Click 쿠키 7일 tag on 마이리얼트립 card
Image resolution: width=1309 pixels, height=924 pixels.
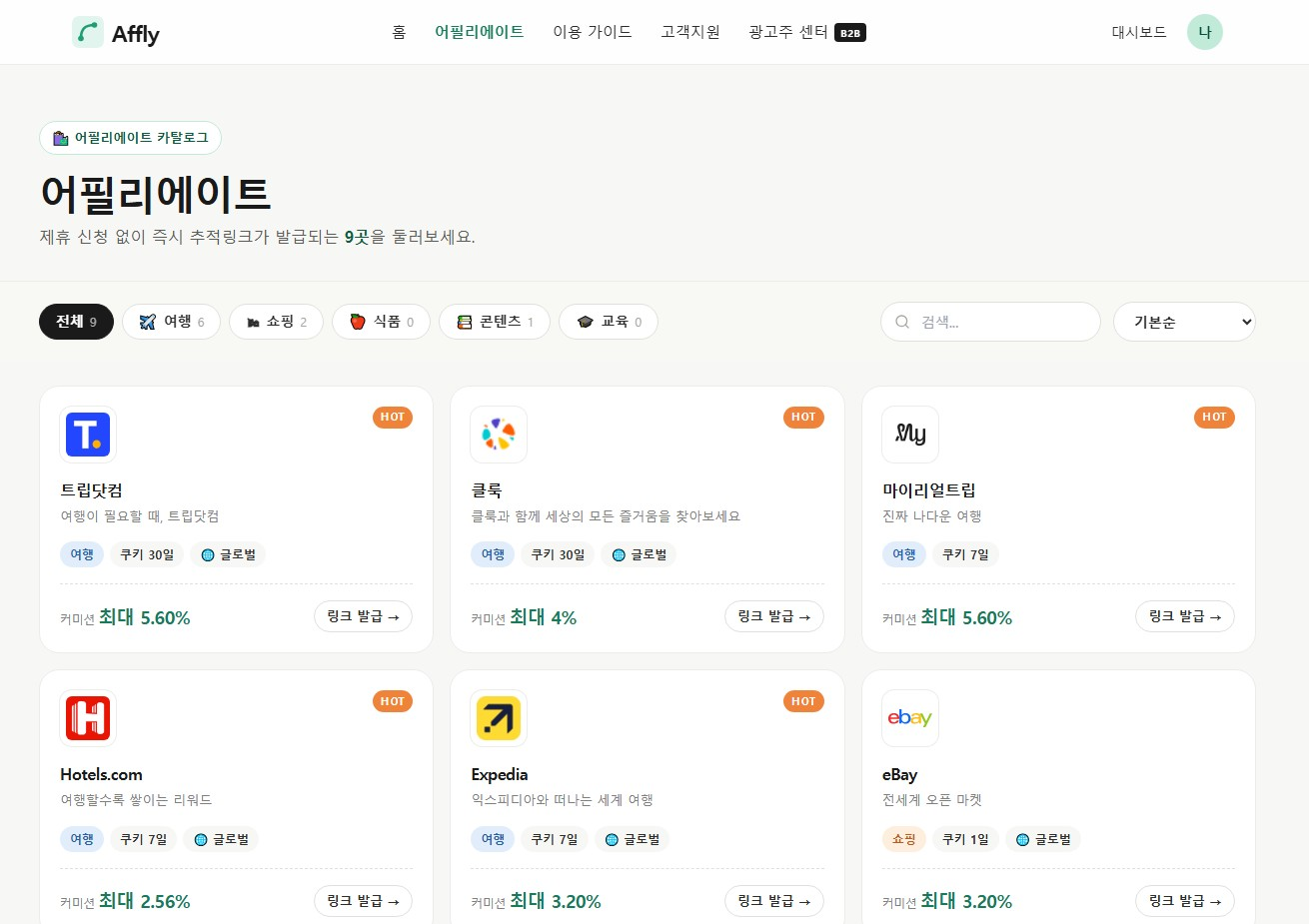[965, 554]
